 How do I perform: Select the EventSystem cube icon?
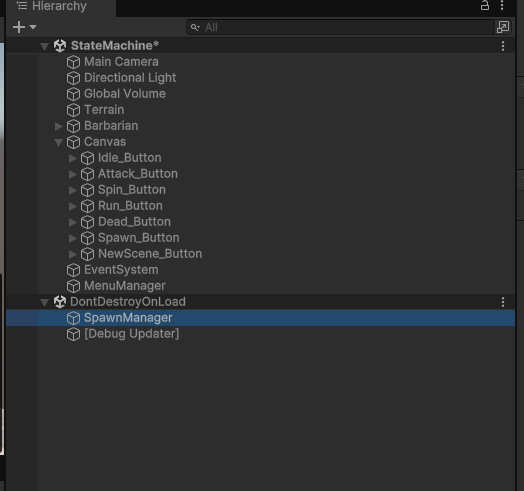coord(73,270)
